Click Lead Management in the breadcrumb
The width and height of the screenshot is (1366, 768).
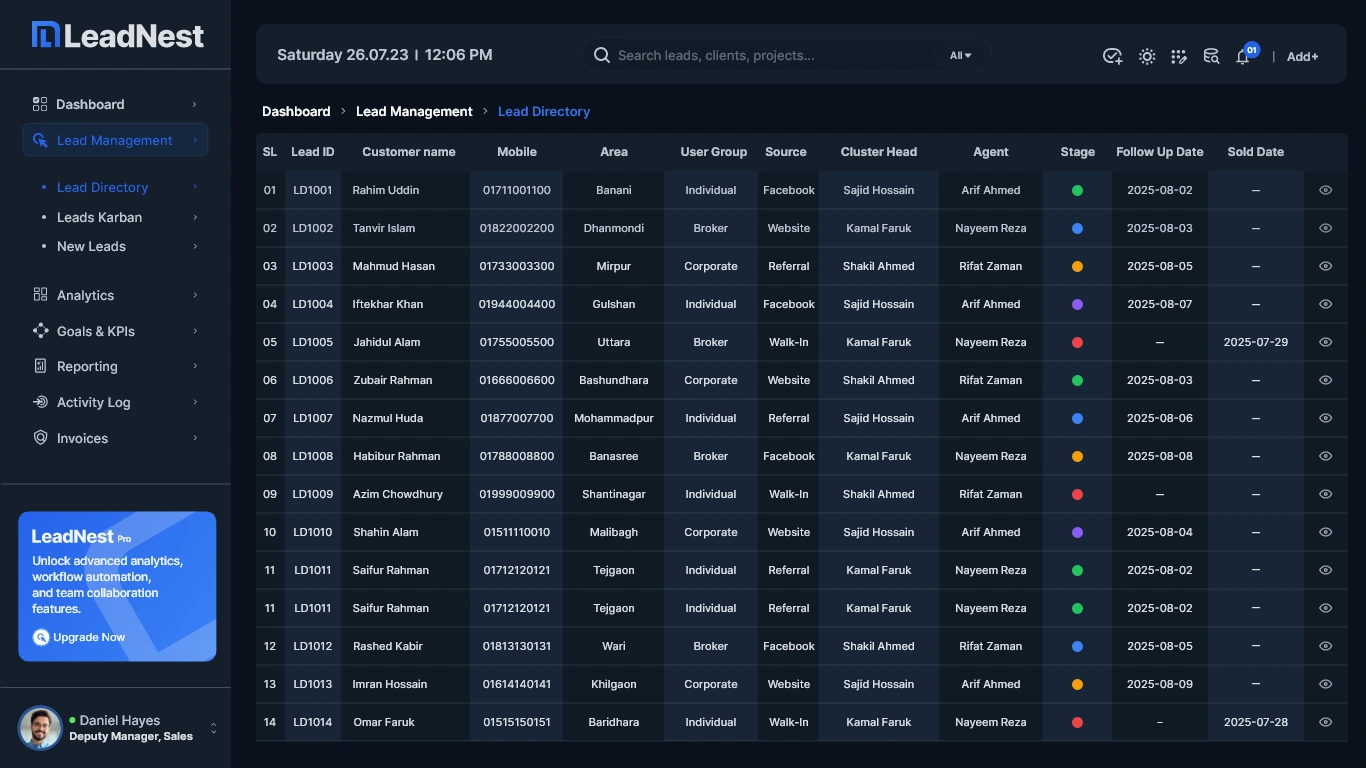[x=414, y=111]
